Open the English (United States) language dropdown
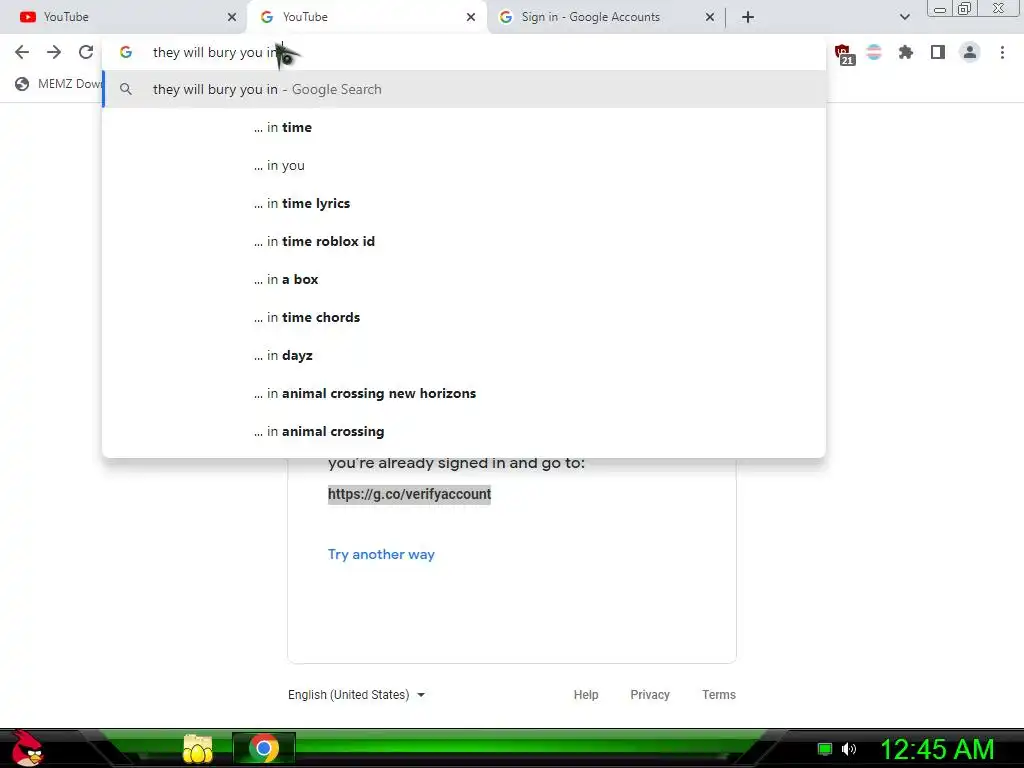This screenshot has height=768, width=1024. click(357, 695)
